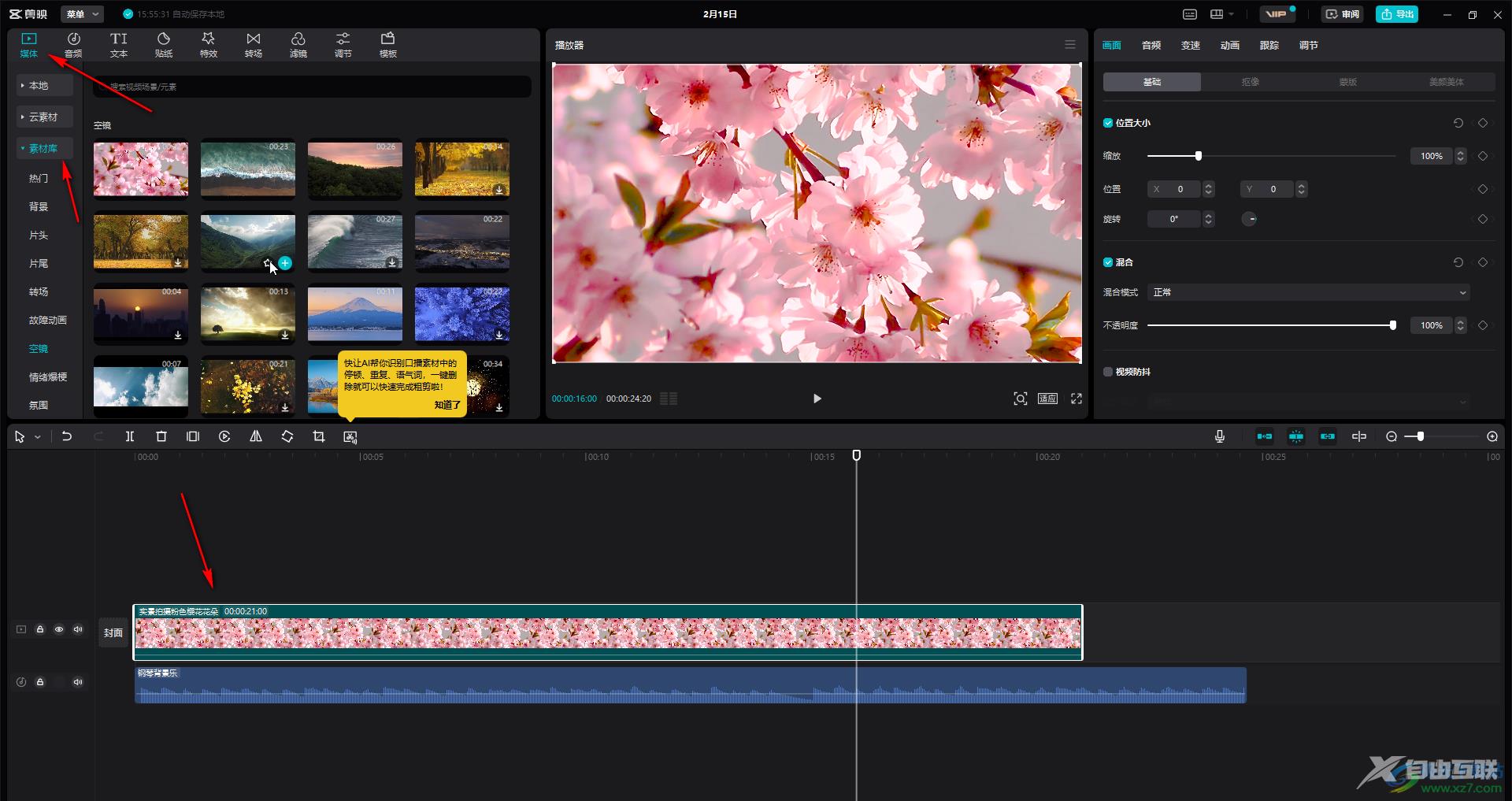The width and height of the screenshot is (1512, 801).
Task: Open the 文本 text tool tab
Action: tap(118, 45)
